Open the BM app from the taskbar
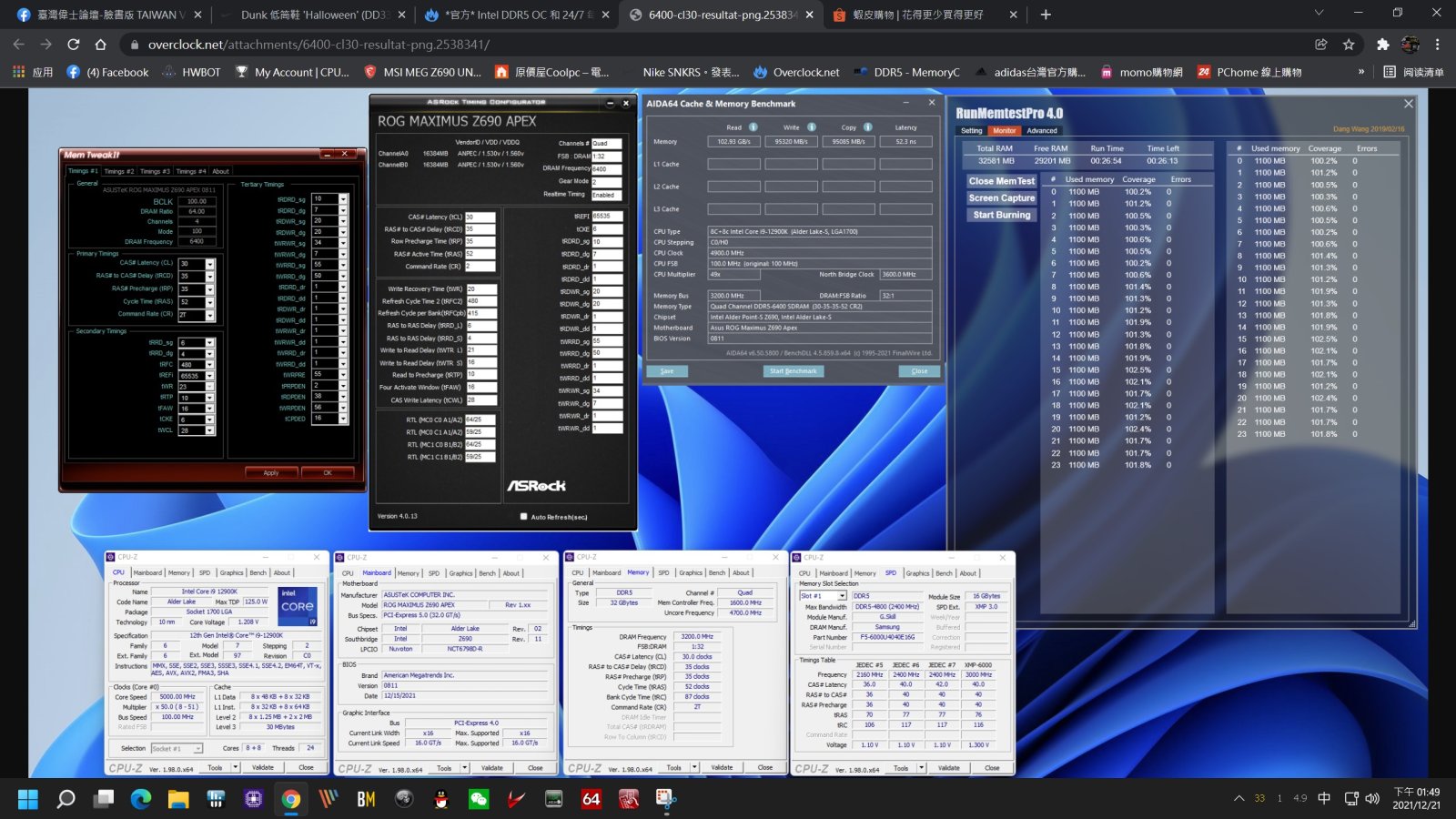This screenshot has width=1456, height=819. tap(366, 799)
